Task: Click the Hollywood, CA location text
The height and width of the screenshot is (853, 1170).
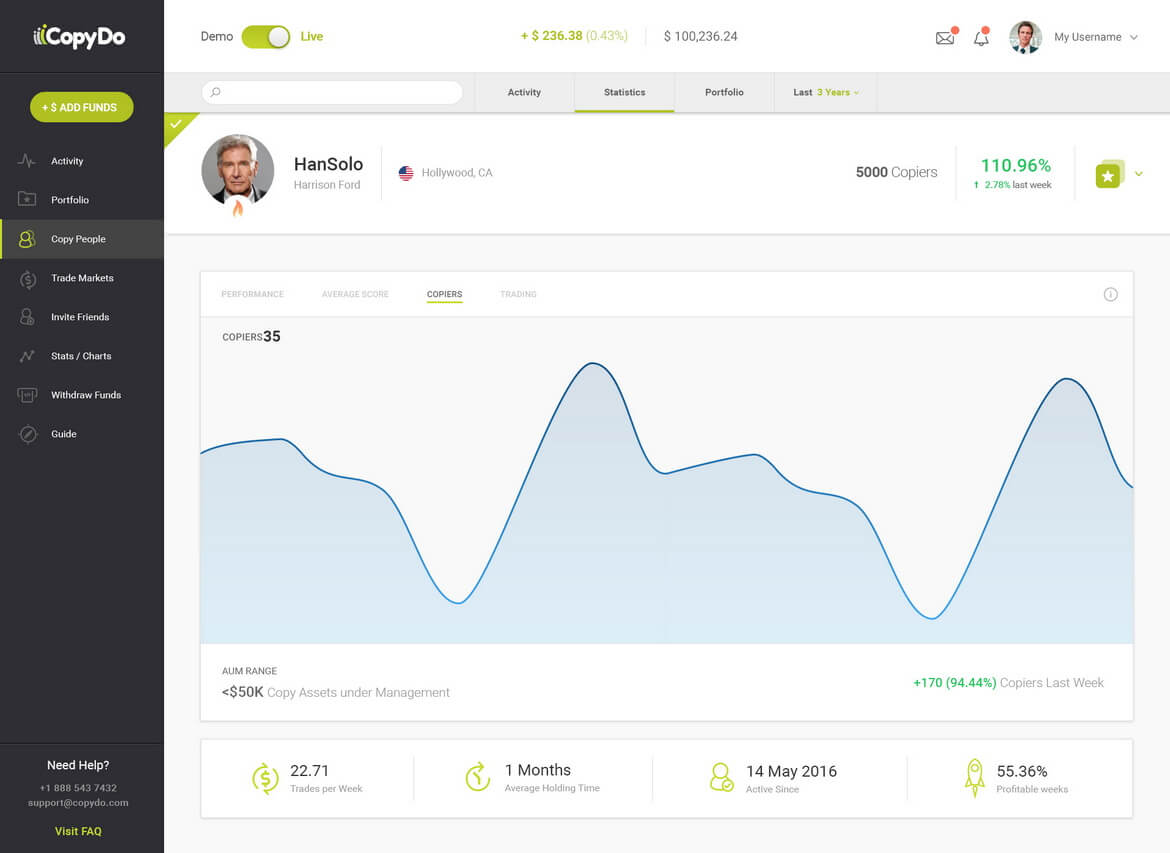Action: (x=457, y=173)
